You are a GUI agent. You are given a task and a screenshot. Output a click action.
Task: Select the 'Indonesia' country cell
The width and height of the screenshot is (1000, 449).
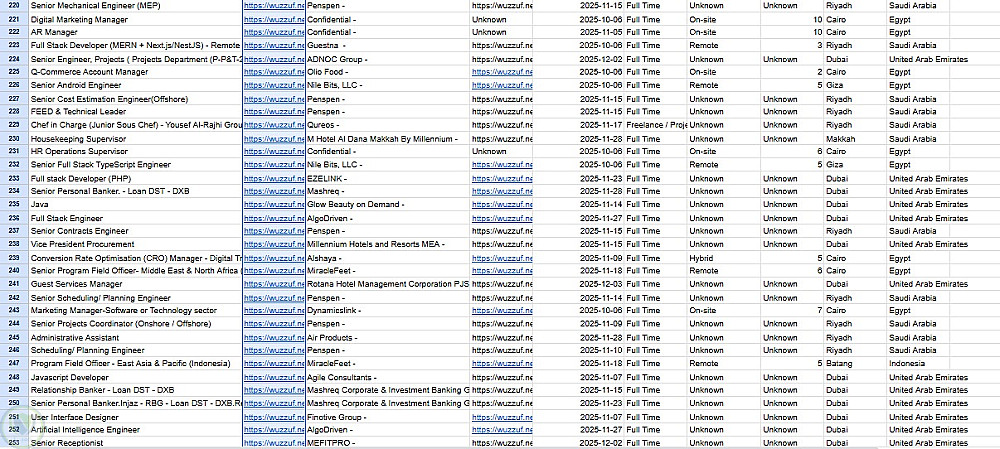click(x=918, y=363)
